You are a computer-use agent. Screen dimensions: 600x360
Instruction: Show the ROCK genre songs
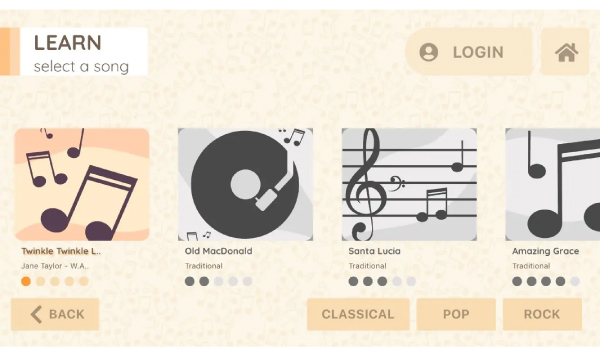[x=542, y=314]
